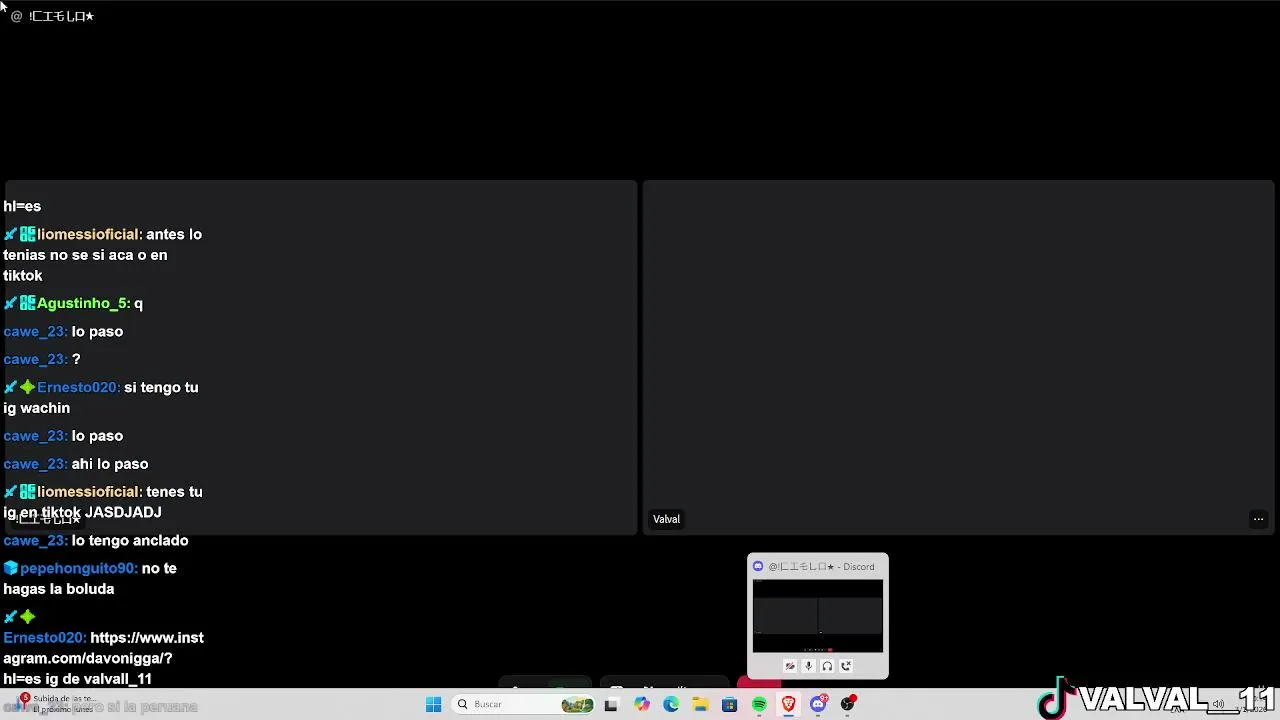Click the Buscar taskbar search box
1280x720 pixels.
[524, 704]
